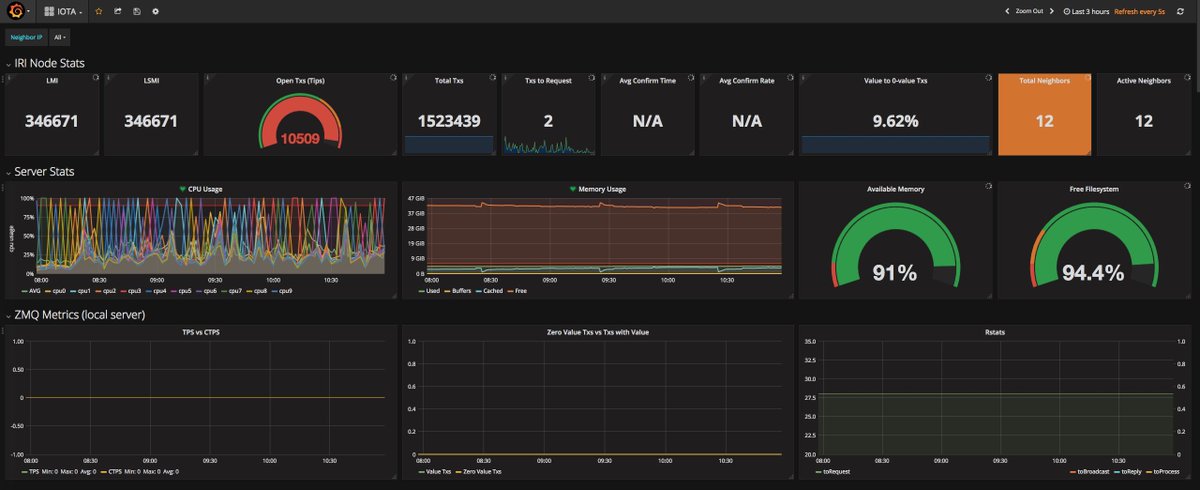
Task: Open the Neighbor IP 'All' dropdown
Action: coord(60,37)
